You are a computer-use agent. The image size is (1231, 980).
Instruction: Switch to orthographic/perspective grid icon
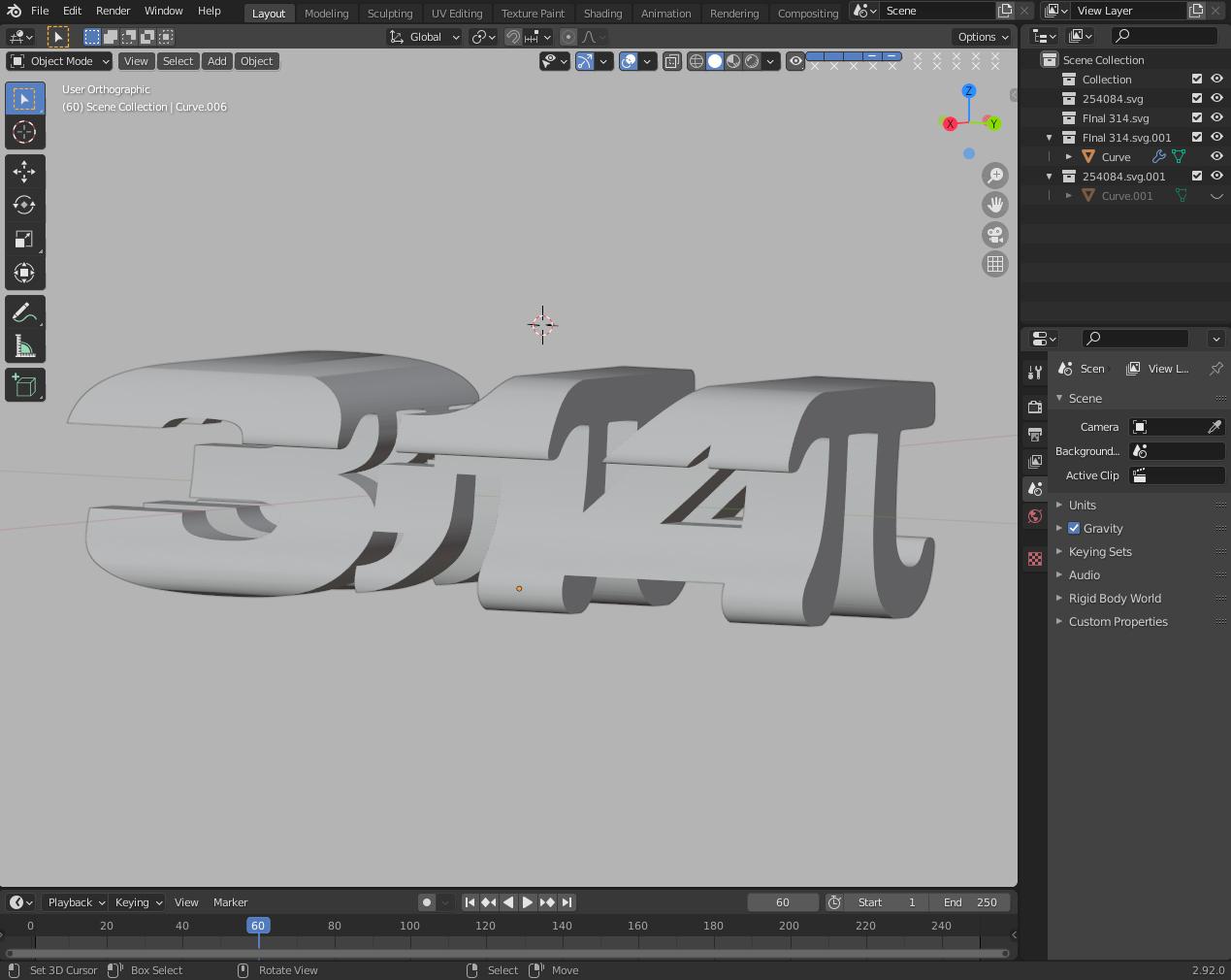coord(994,264)
